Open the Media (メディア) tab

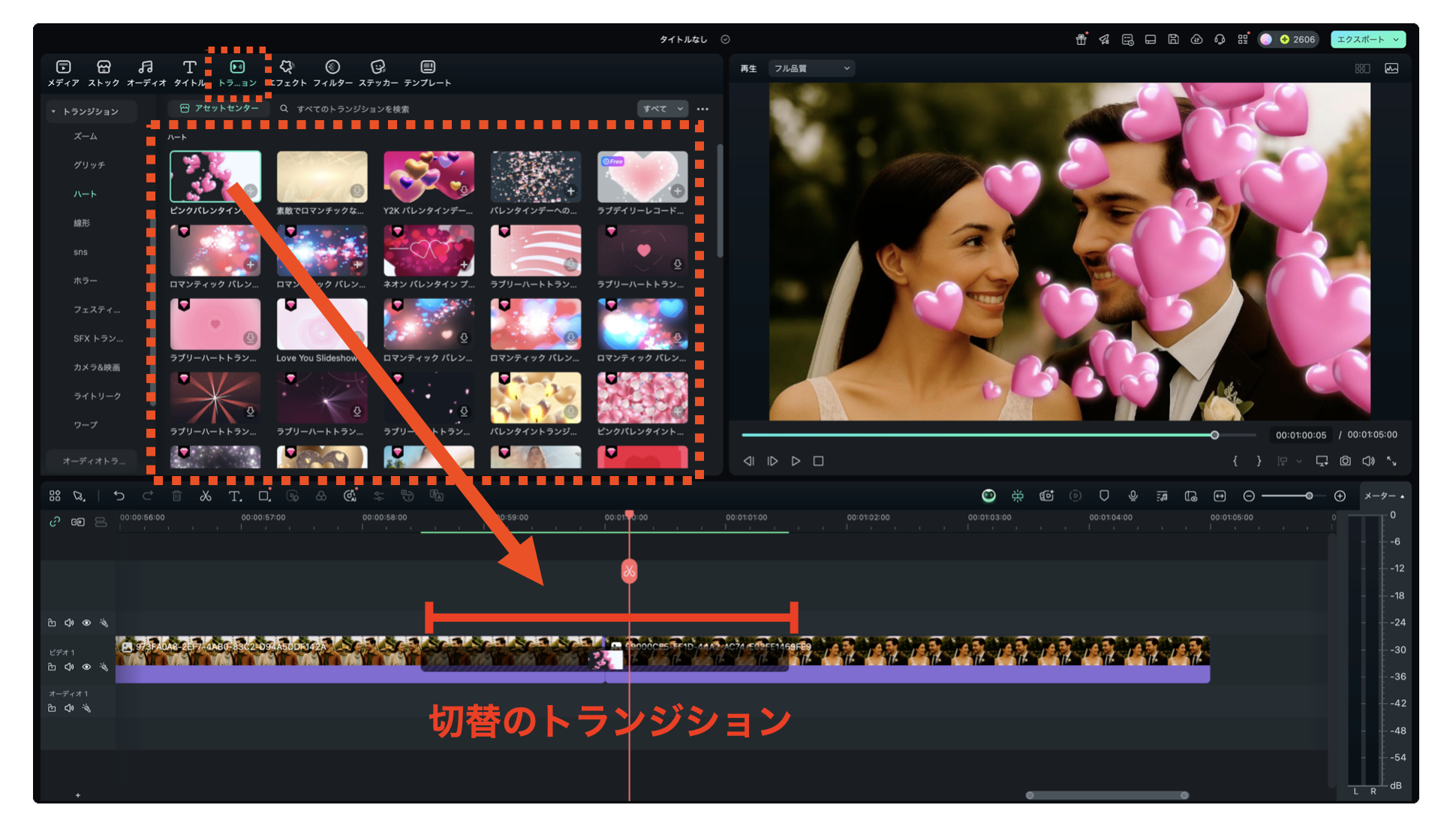click(63, 74)
